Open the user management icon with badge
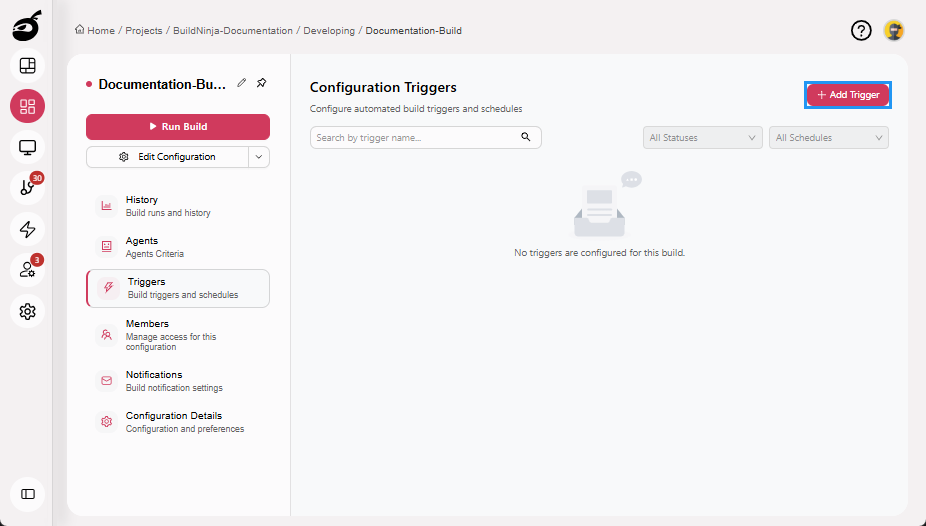This screenshot has width=926, height=526. coord(27,270)
